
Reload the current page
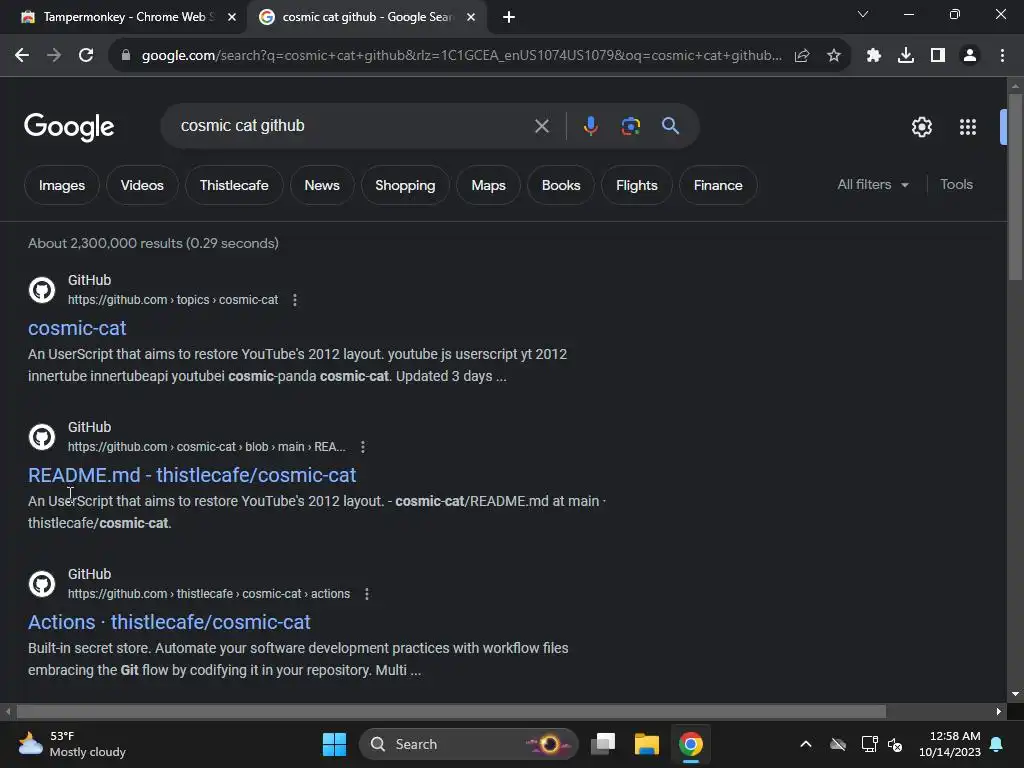point(86,56)
